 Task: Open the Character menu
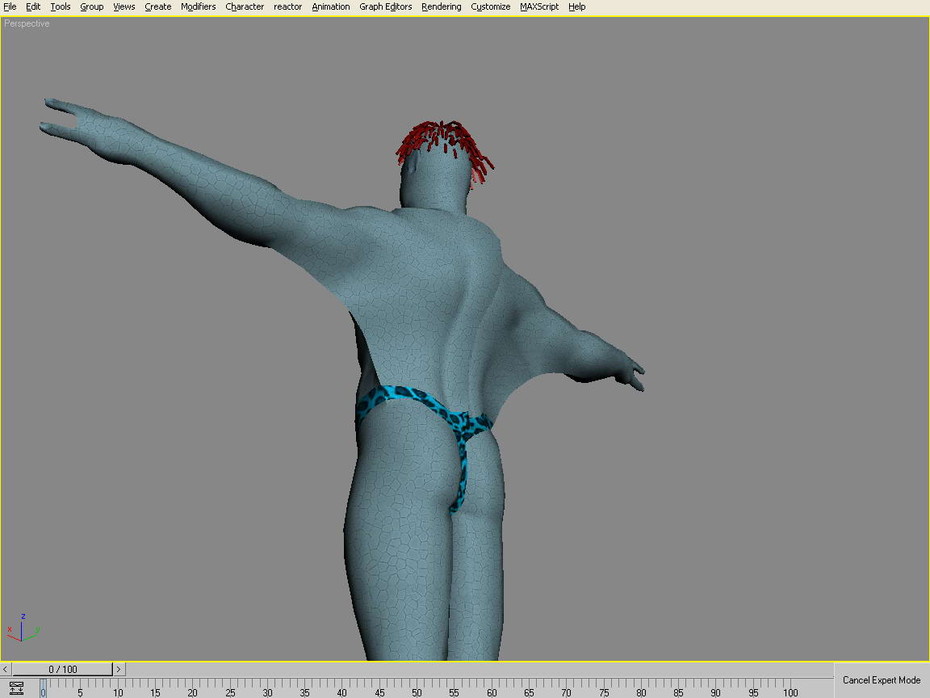coord(244,7)
